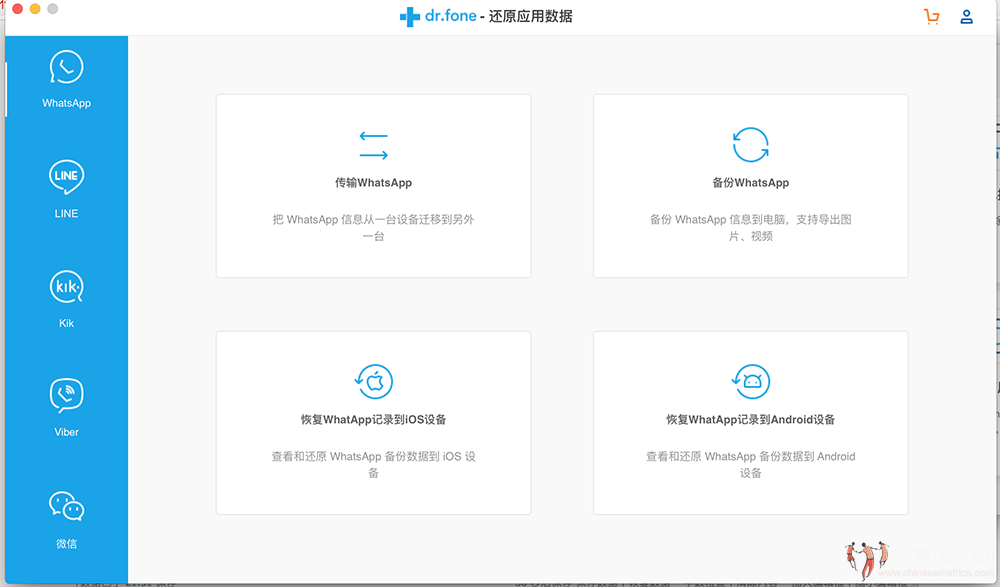The image size is (1000, 587).
Task: Open 恢复WhatApp记录到iOS设备 title
Action: pos(374,420)
